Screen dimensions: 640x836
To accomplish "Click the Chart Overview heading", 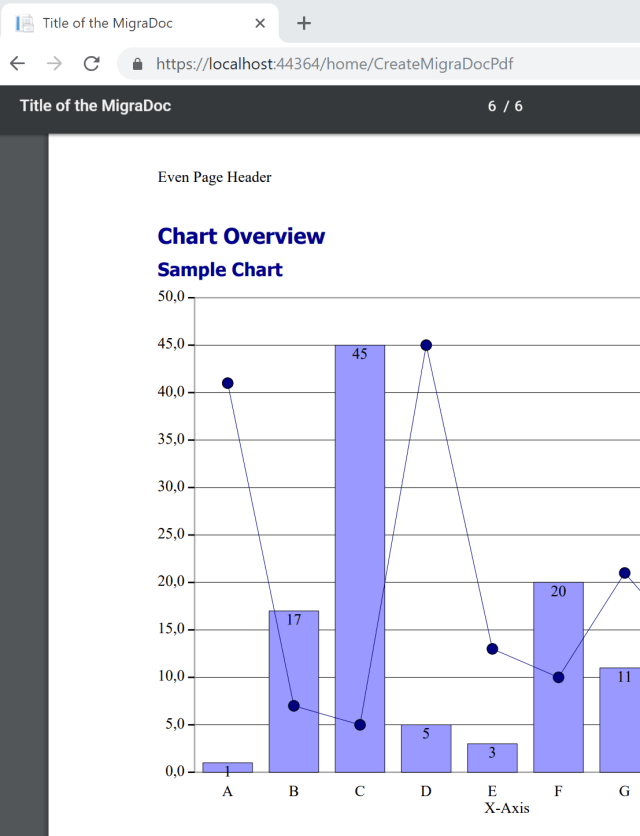I will pos(241,236).
